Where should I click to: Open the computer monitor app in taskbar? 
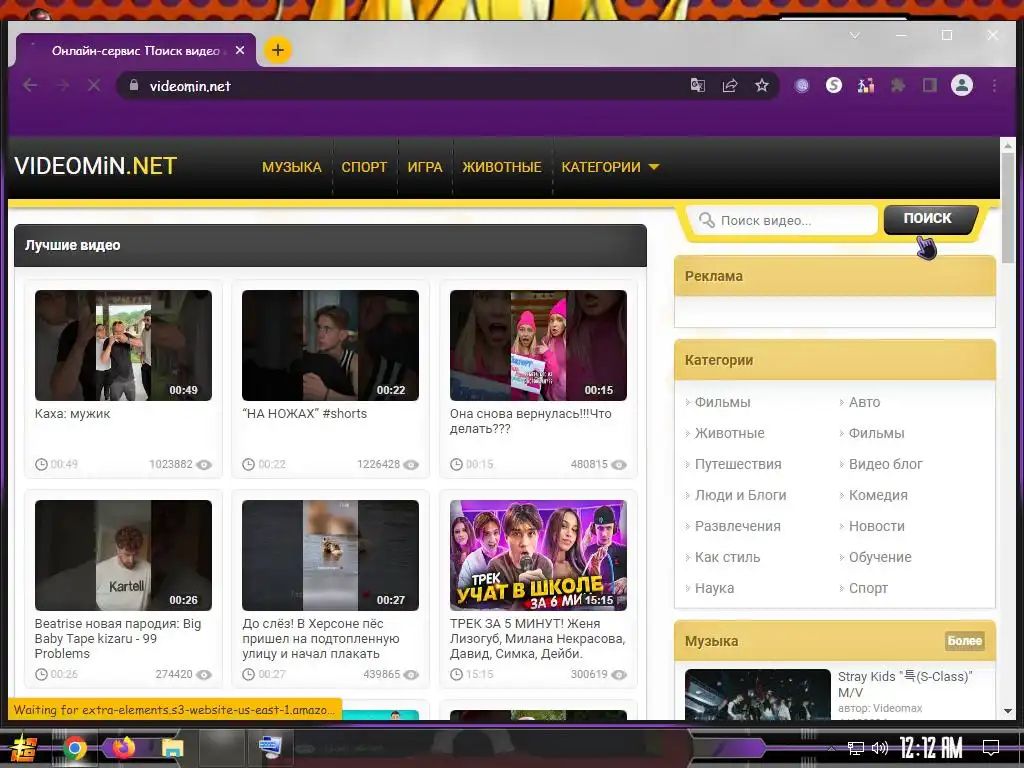[270, 747]
